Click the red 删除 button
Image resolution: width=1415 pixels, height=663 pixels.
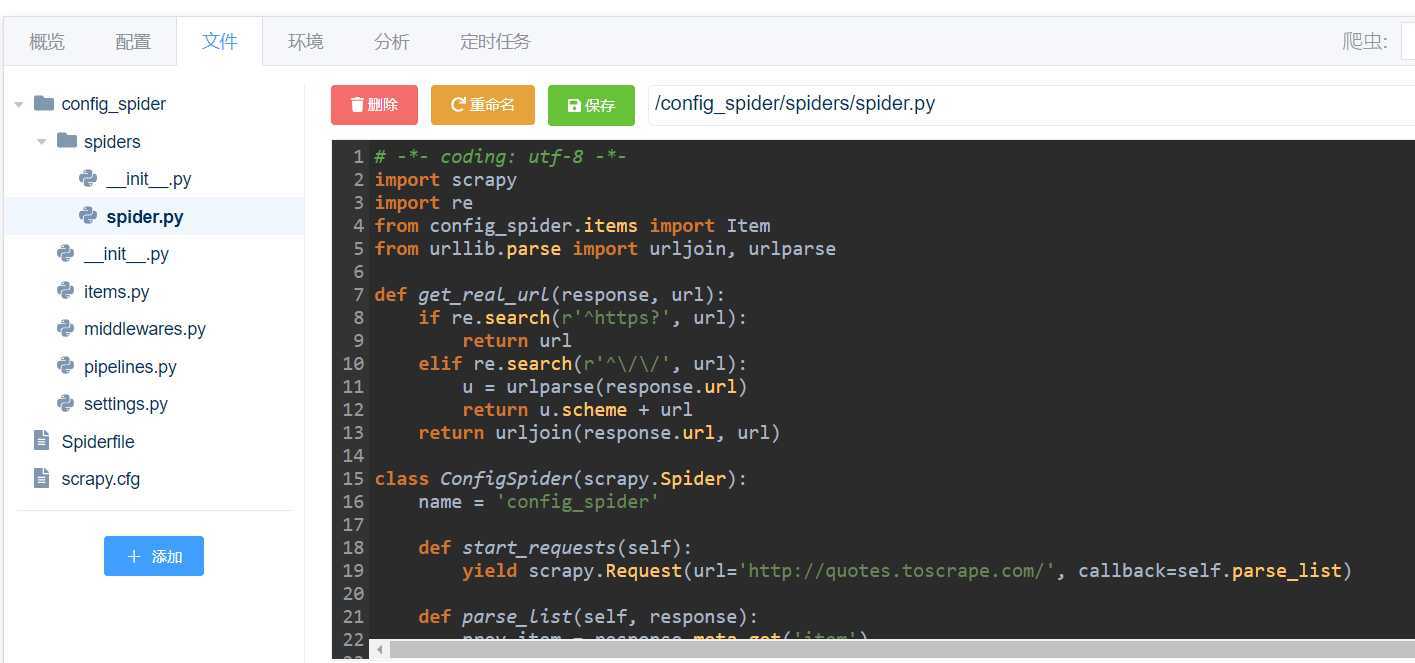pos(374,105)
